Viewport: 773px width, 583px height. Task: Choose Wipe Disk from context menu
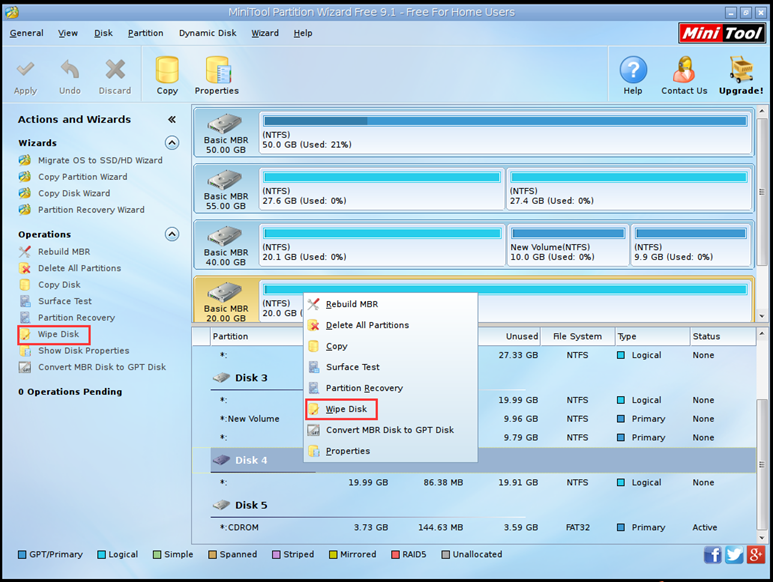tap(390, 409)
